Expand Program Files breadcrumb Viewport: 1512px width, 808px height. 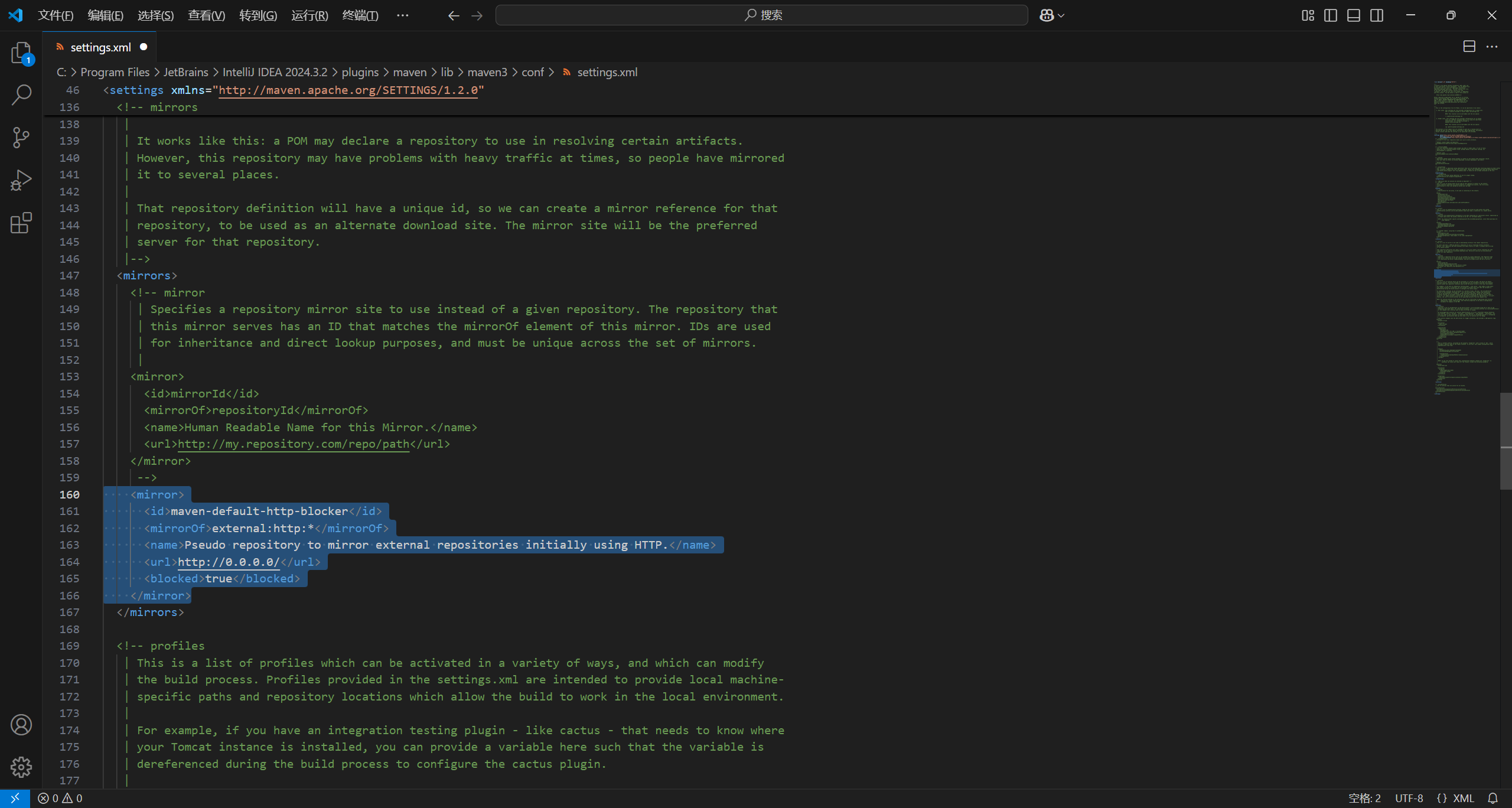[115, 72]
